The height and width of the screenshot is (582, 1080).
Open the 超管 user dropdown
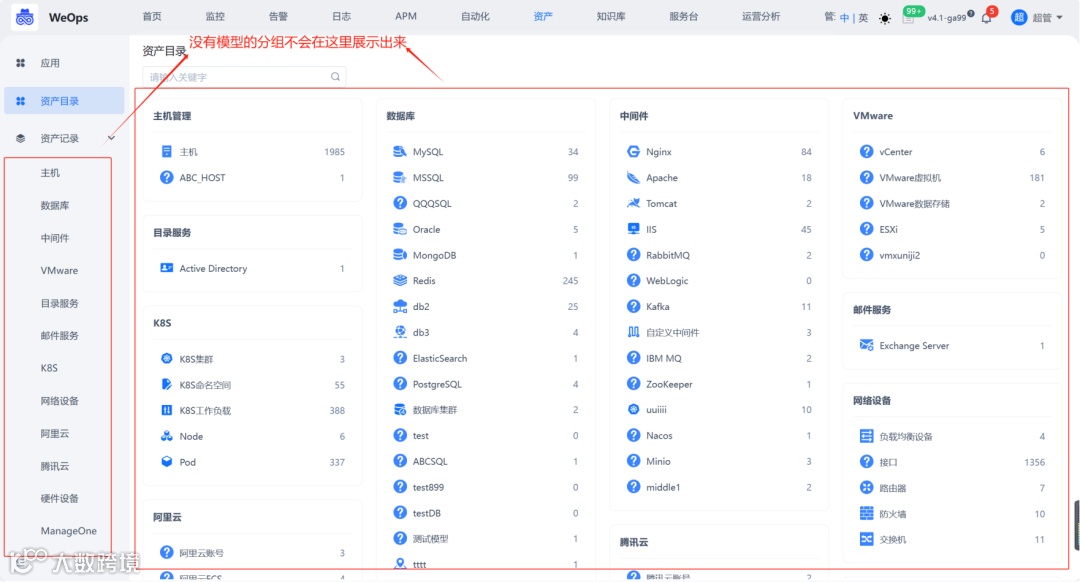click(x=1037, y=17)
